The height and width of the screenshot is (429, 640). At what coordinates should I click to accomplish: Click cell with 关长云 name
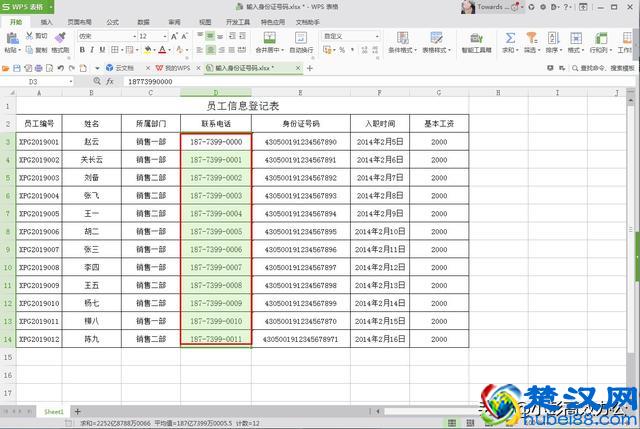[x=91, y=160]
